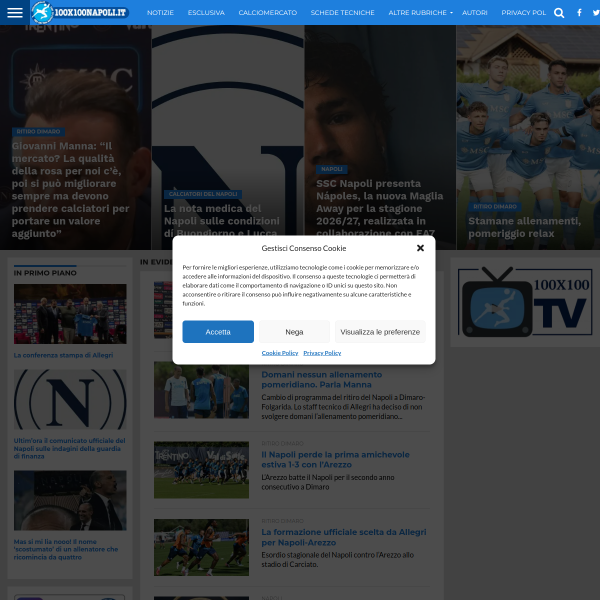Click the Napoli N logo thumbnail in sidebar
Image resolution: width=600 pixels, height=600 pixels.
point(70,399)
